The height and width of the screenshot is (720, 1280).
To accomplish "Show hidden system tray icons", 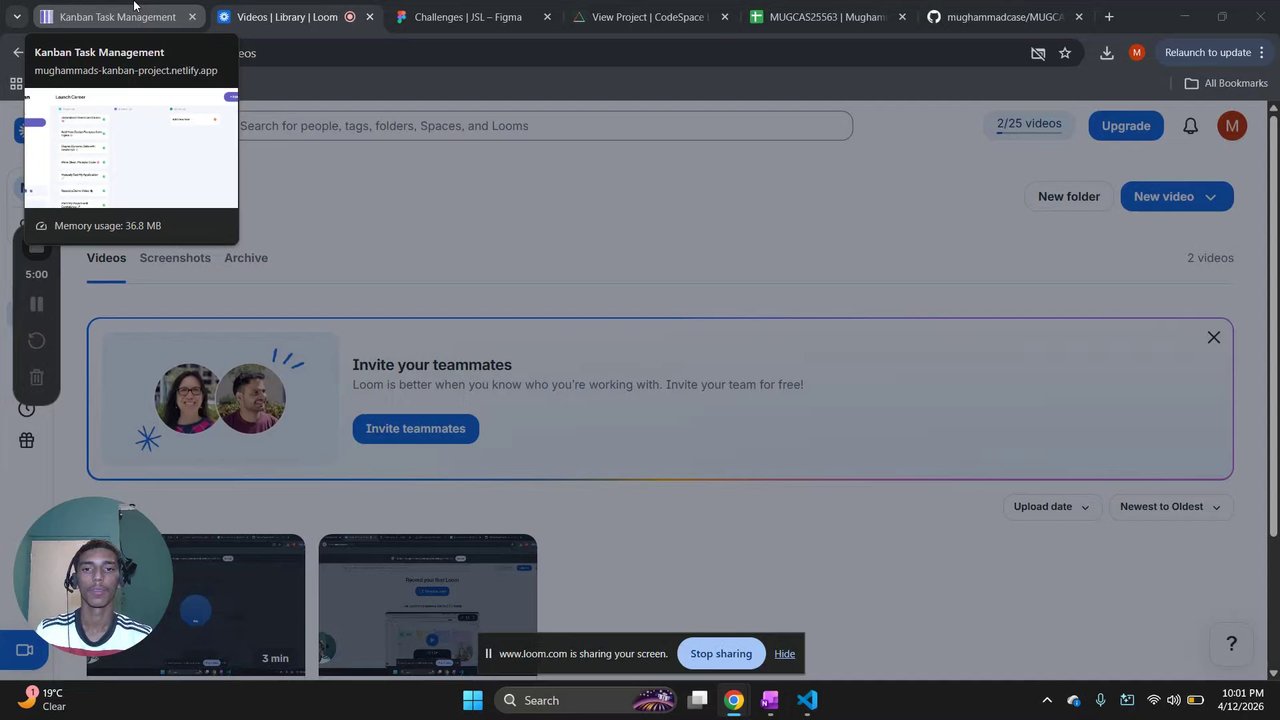I will (1047, 700).
